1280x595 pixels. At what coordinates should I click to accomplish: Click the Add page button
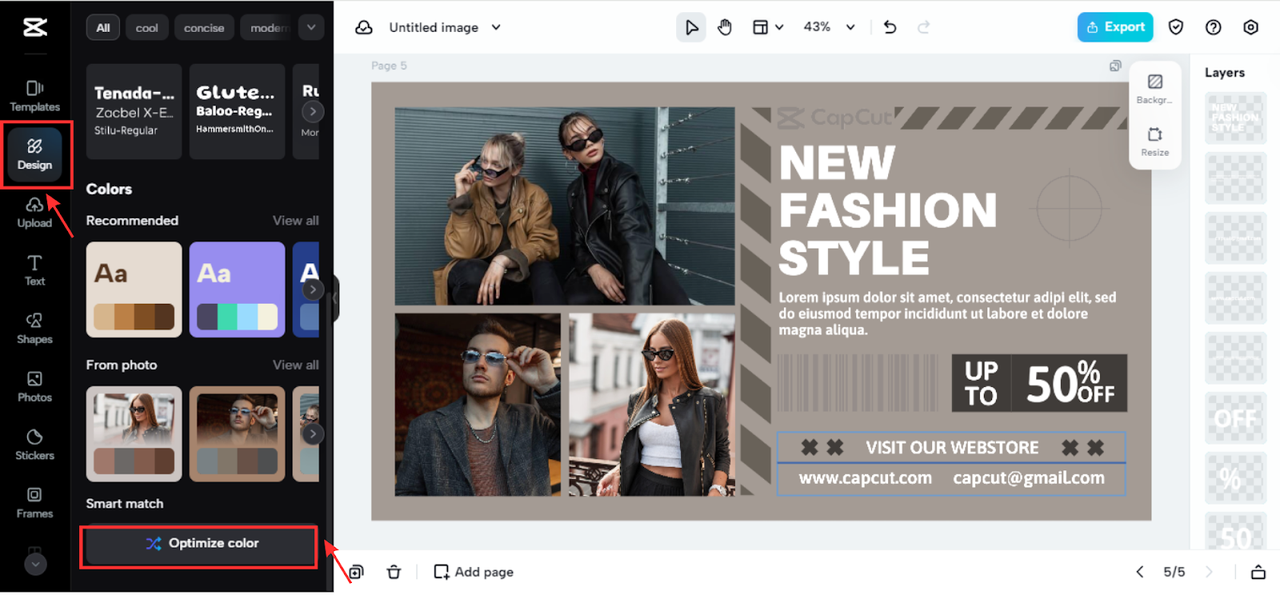click(x=474, y=572)
